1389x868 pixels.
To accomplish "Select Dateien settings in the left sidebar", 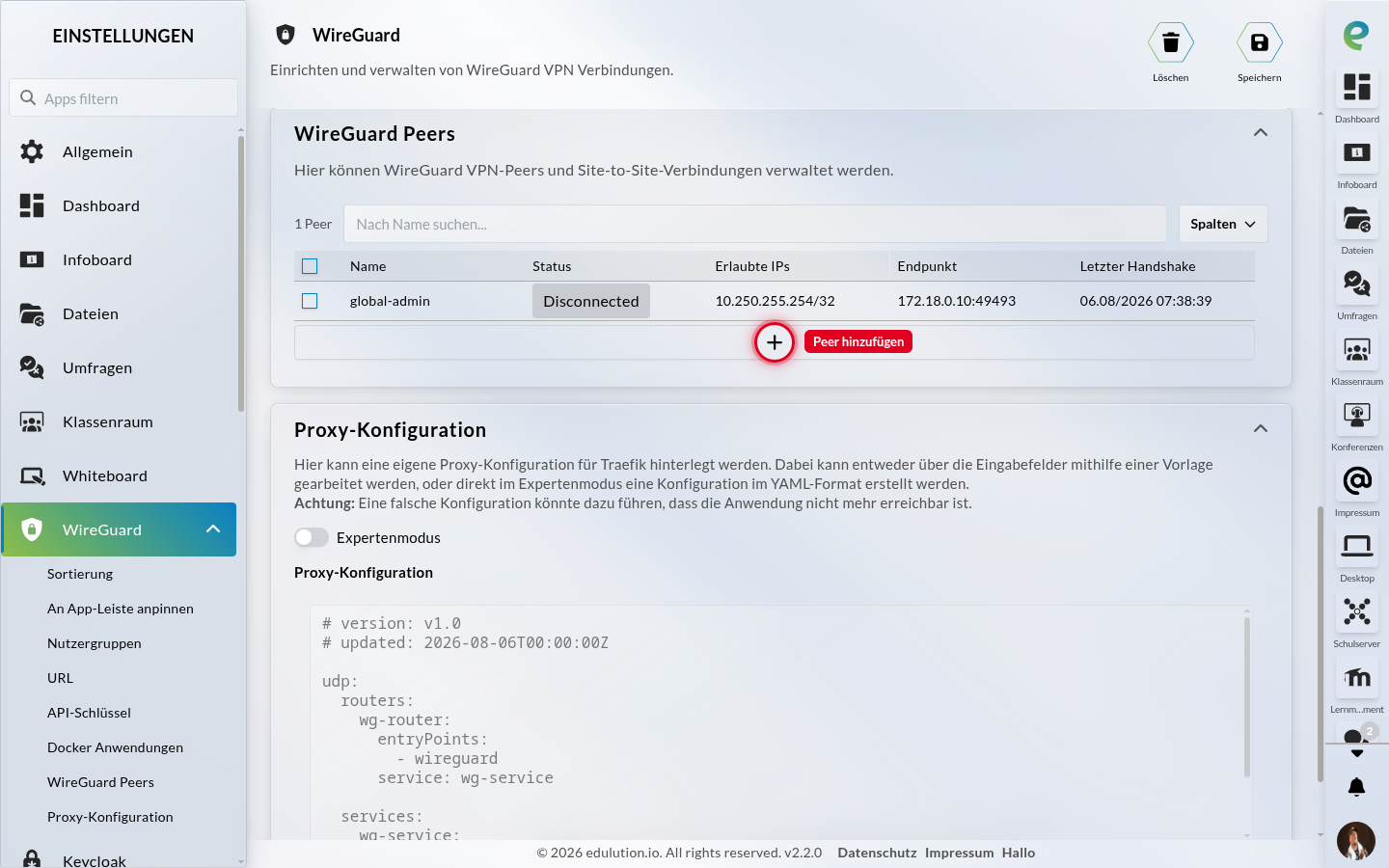I will coord(119,313).
